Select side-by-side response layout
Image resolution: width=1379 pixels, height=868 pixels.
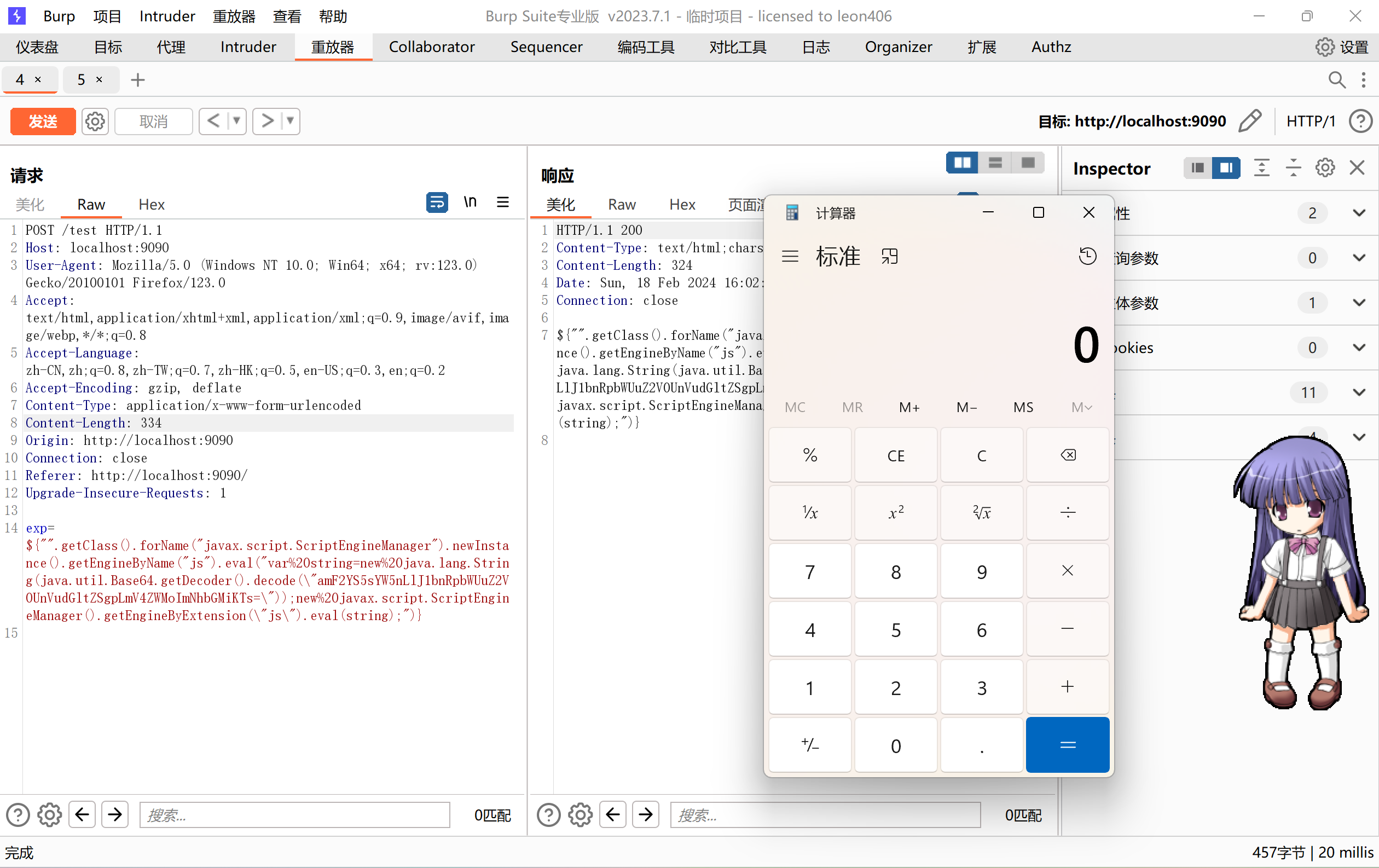[x=962, y=163]
